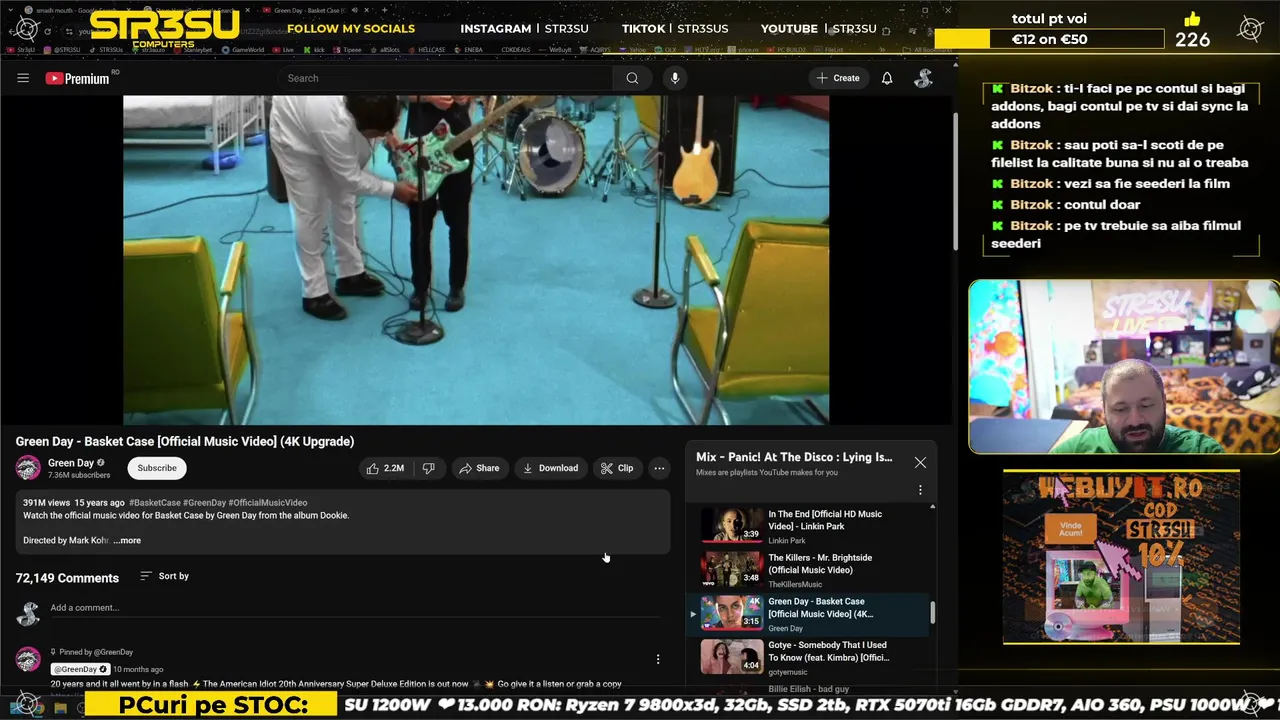Click the 72,149 Comments heading
This screenshot has height=720, width=1280.
67,578
